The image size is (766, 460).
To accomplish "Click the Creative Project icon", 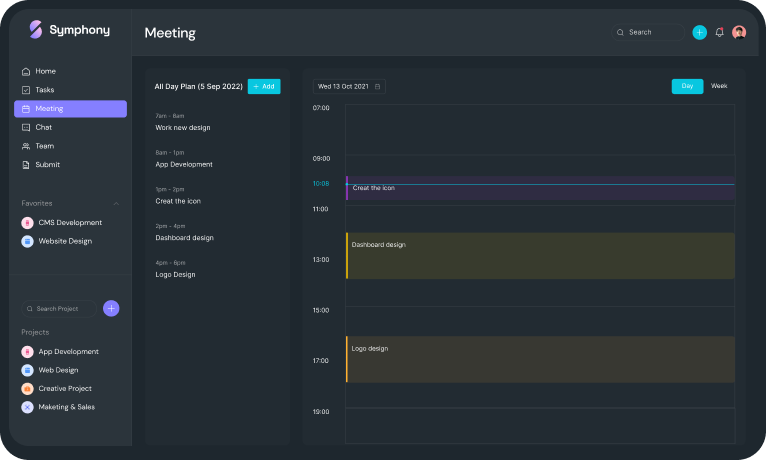I will point(27,389).
